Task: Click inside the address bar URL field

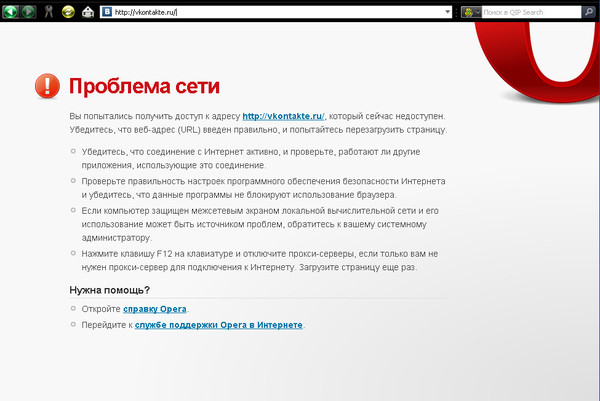Action: [277, 12]
